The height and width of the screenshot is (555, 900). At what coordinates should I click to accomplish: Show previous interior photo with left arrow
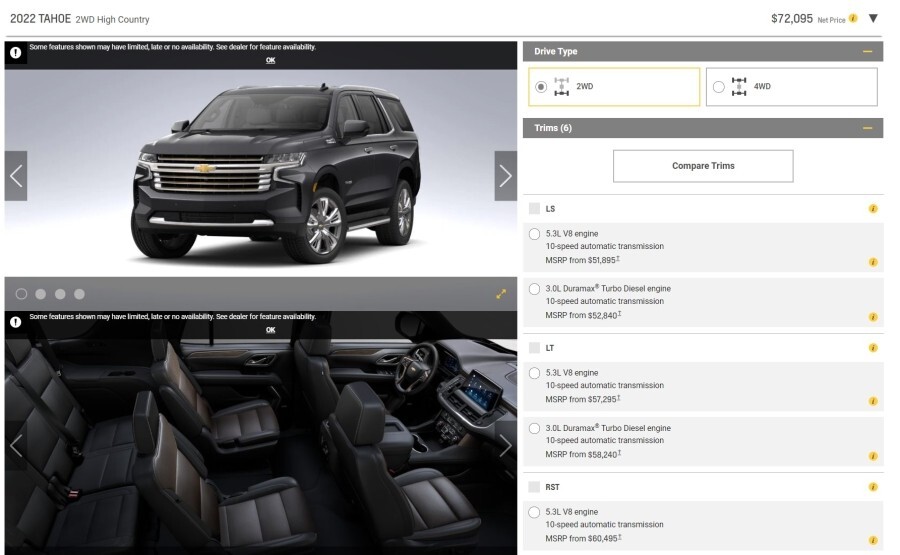point(16,446)
